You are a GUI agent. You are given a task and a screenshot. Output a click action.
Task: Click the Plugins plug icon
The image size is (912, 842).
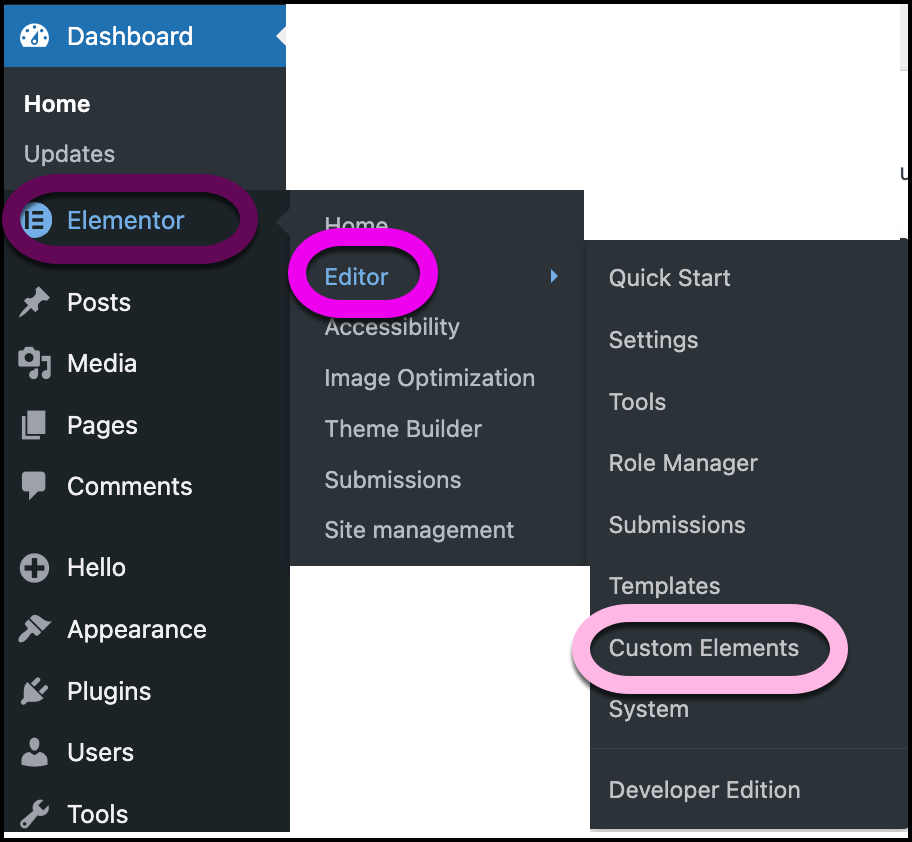[35, 691]
